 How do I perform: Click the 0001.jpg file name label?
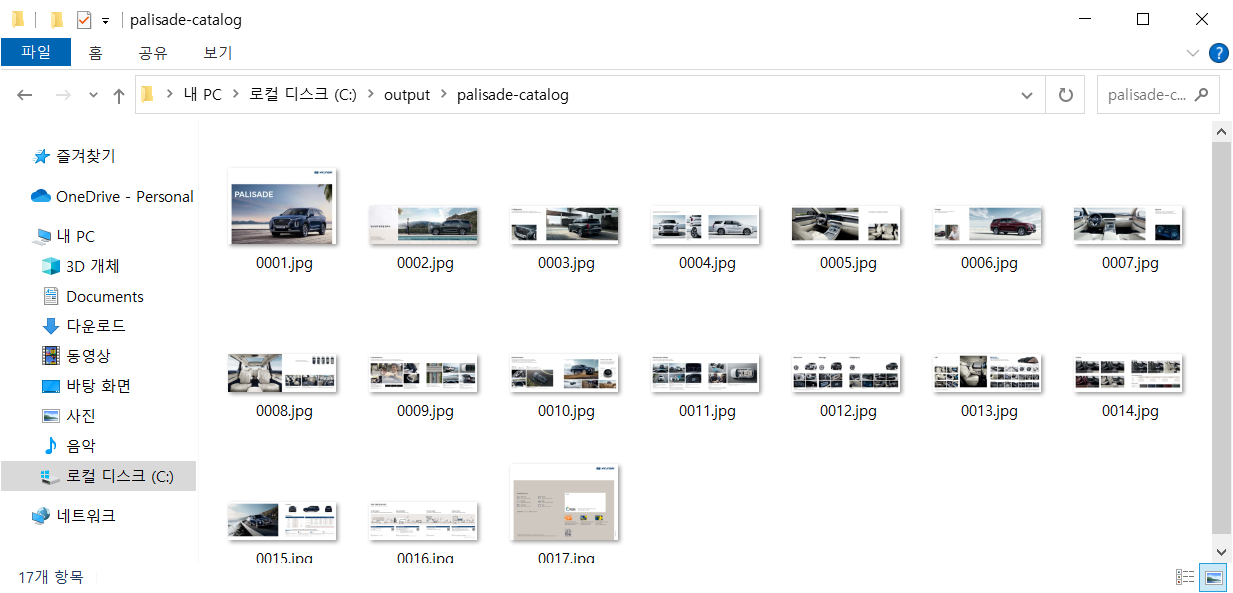(283, 263)
